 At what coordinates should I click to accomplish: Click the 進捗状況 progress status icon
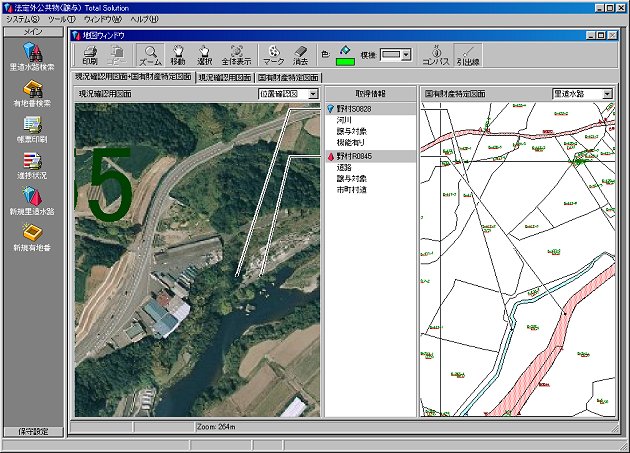32,166
